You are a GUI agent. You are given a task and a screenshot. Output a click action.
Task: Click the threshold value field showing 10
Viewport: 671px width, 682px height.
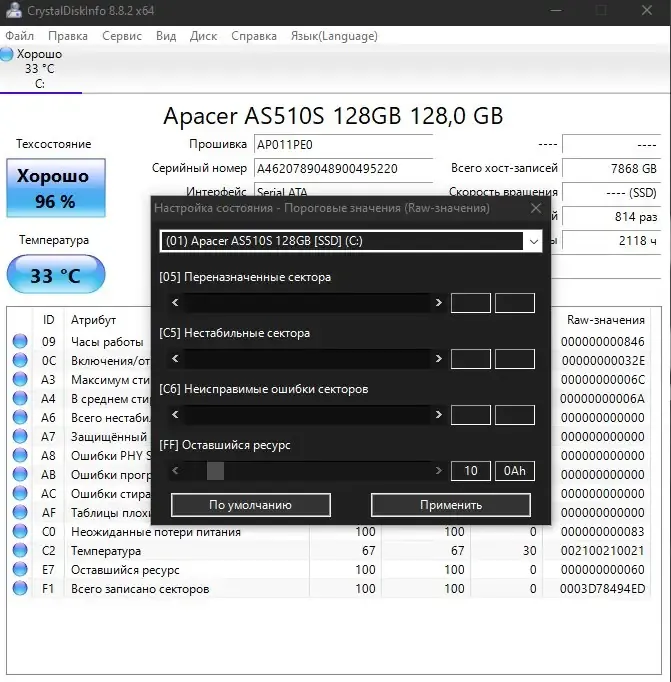click(x=471, y=471)
